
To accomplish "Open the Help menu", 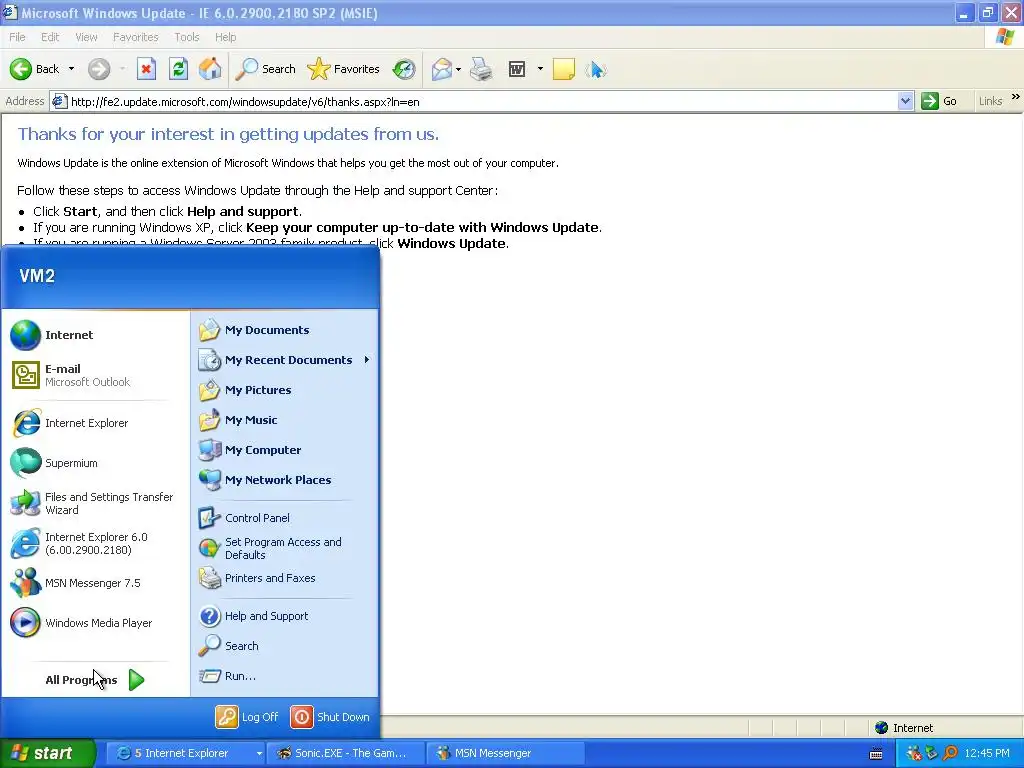I will click(225, 37).
